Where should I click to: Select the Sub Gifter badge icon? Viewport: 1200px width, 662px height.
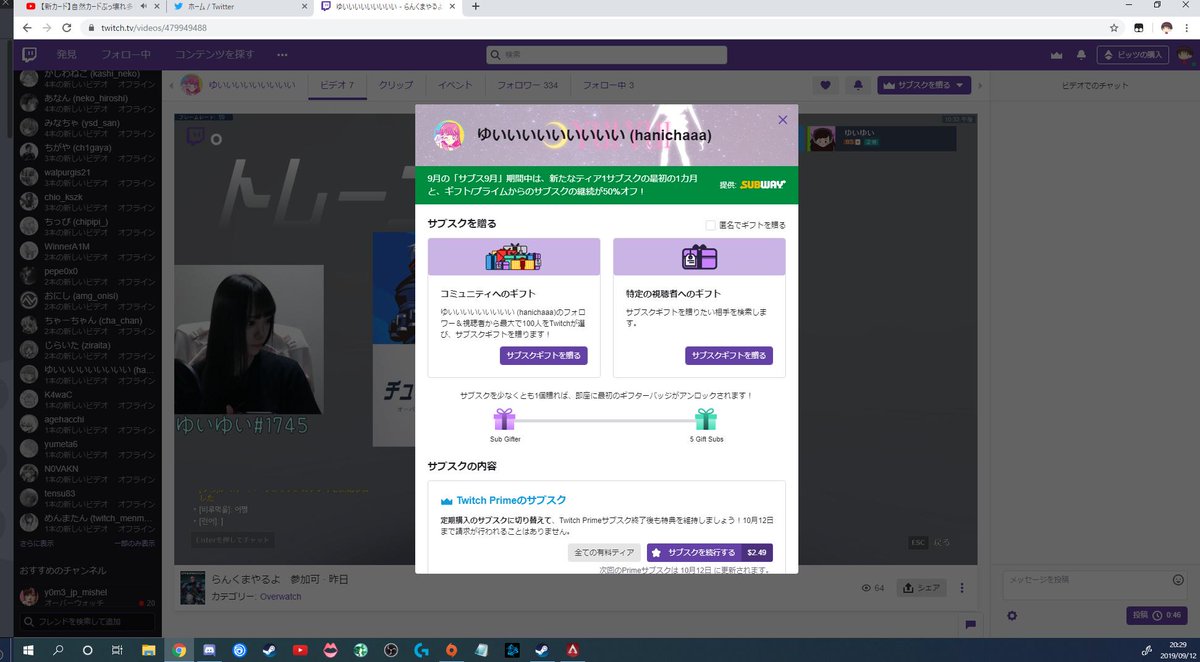tap(504, 419)
